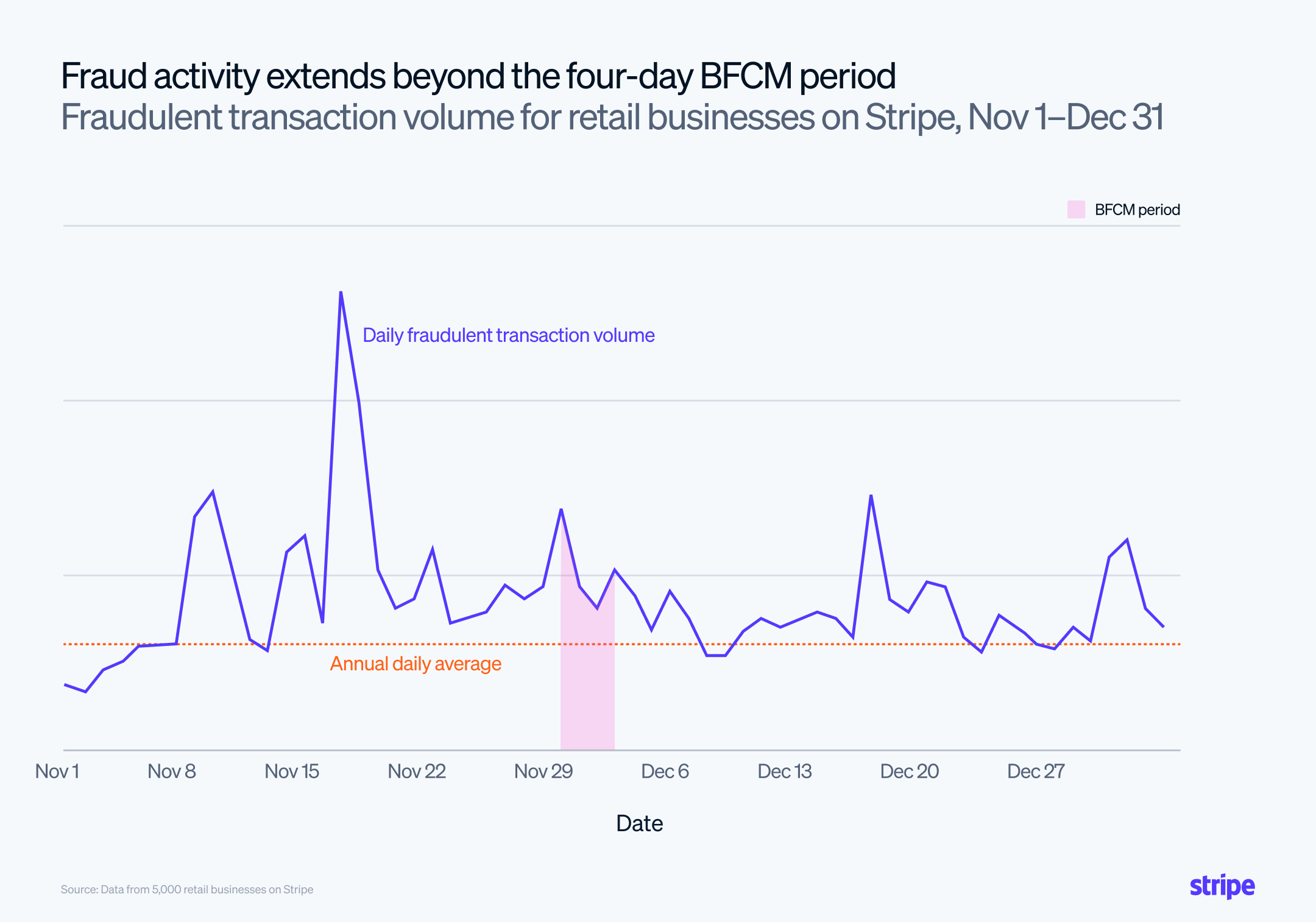Image resolution: width=1316 pixels, height=922 pixels.
Task: Select the Dec 6 axis tick label
Action: pos(665,771)
